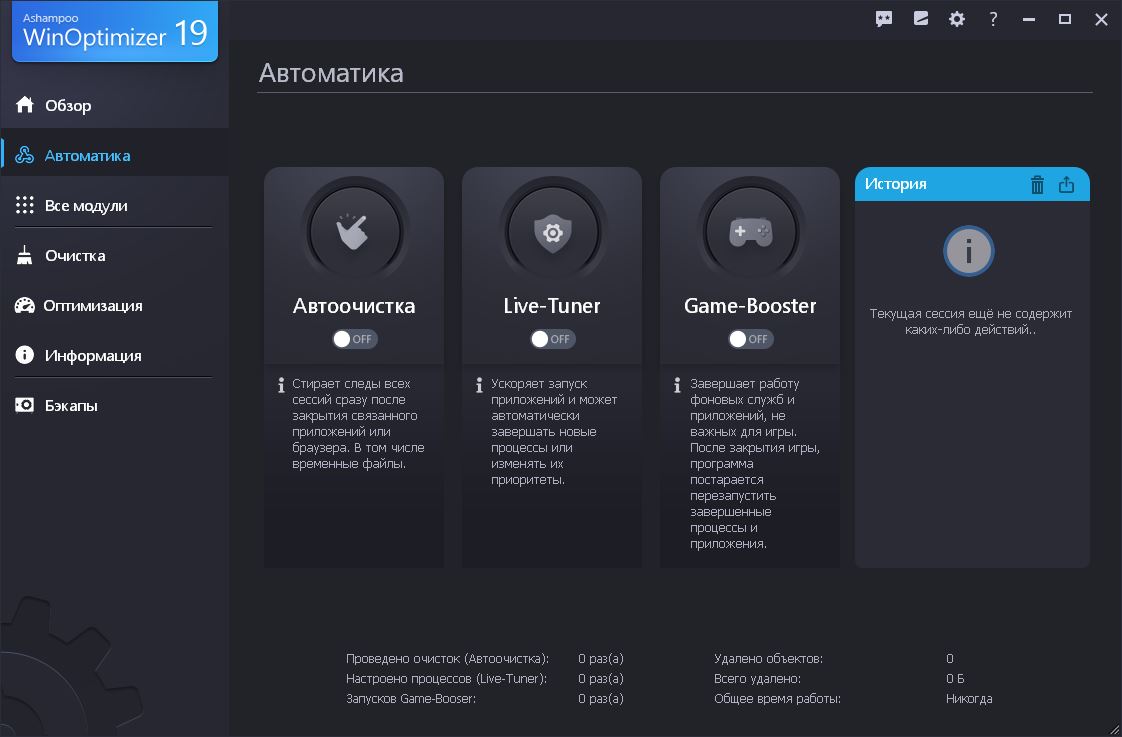Select the Все модули section
Screen dimensions: 1122x737
point(81,205)
